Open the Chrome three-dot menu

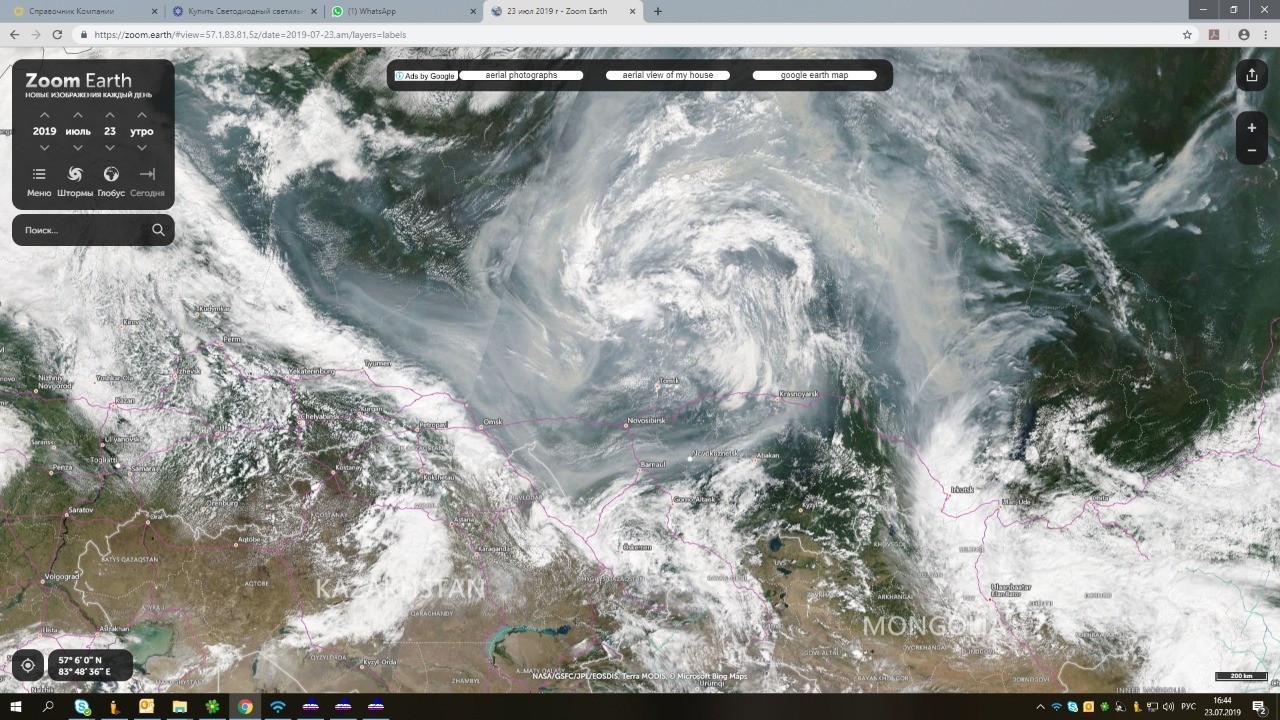pyautogui.click(x=1266, y=34)
